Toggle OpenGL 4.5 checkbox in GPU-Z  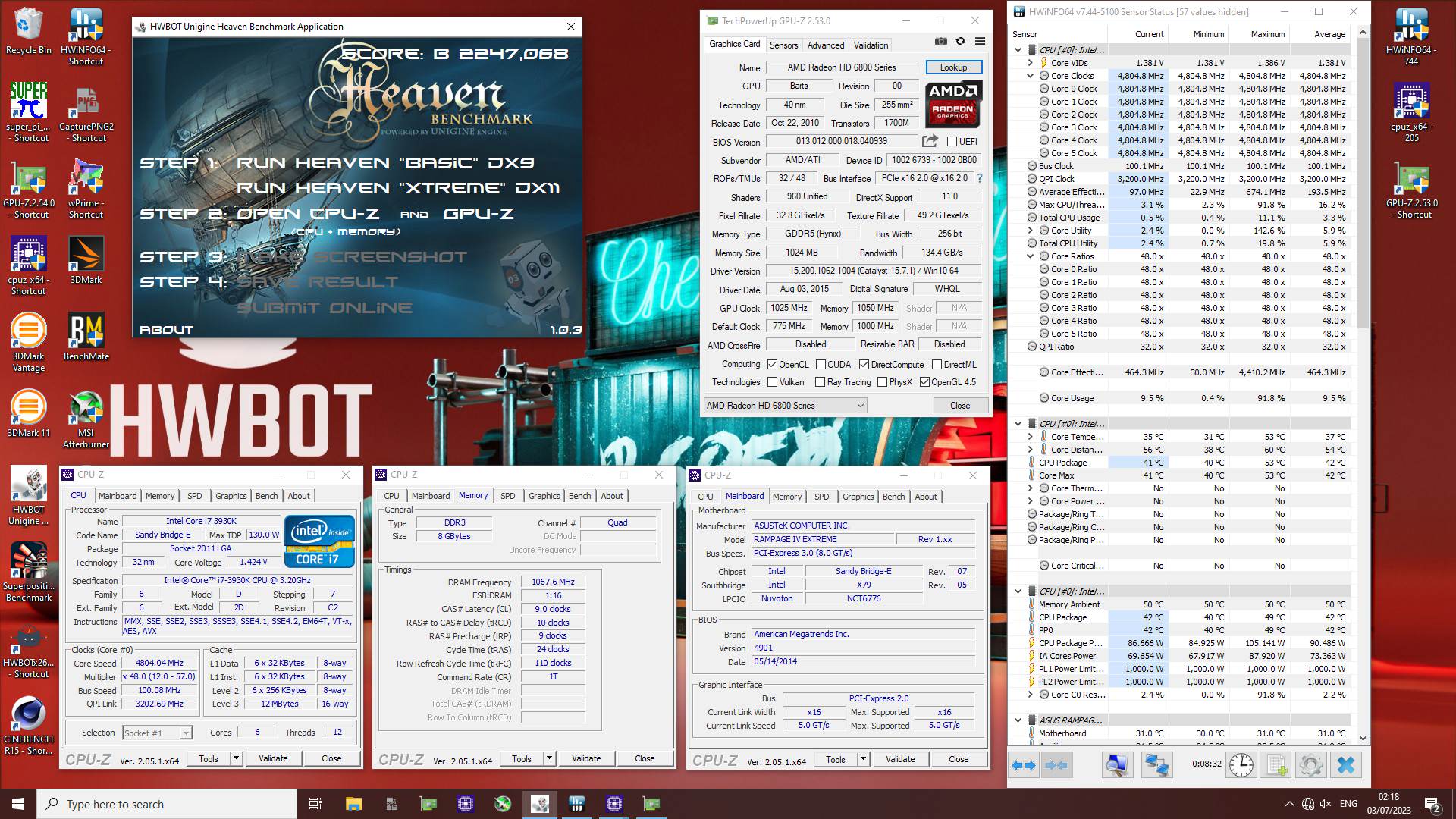point(924,382)
